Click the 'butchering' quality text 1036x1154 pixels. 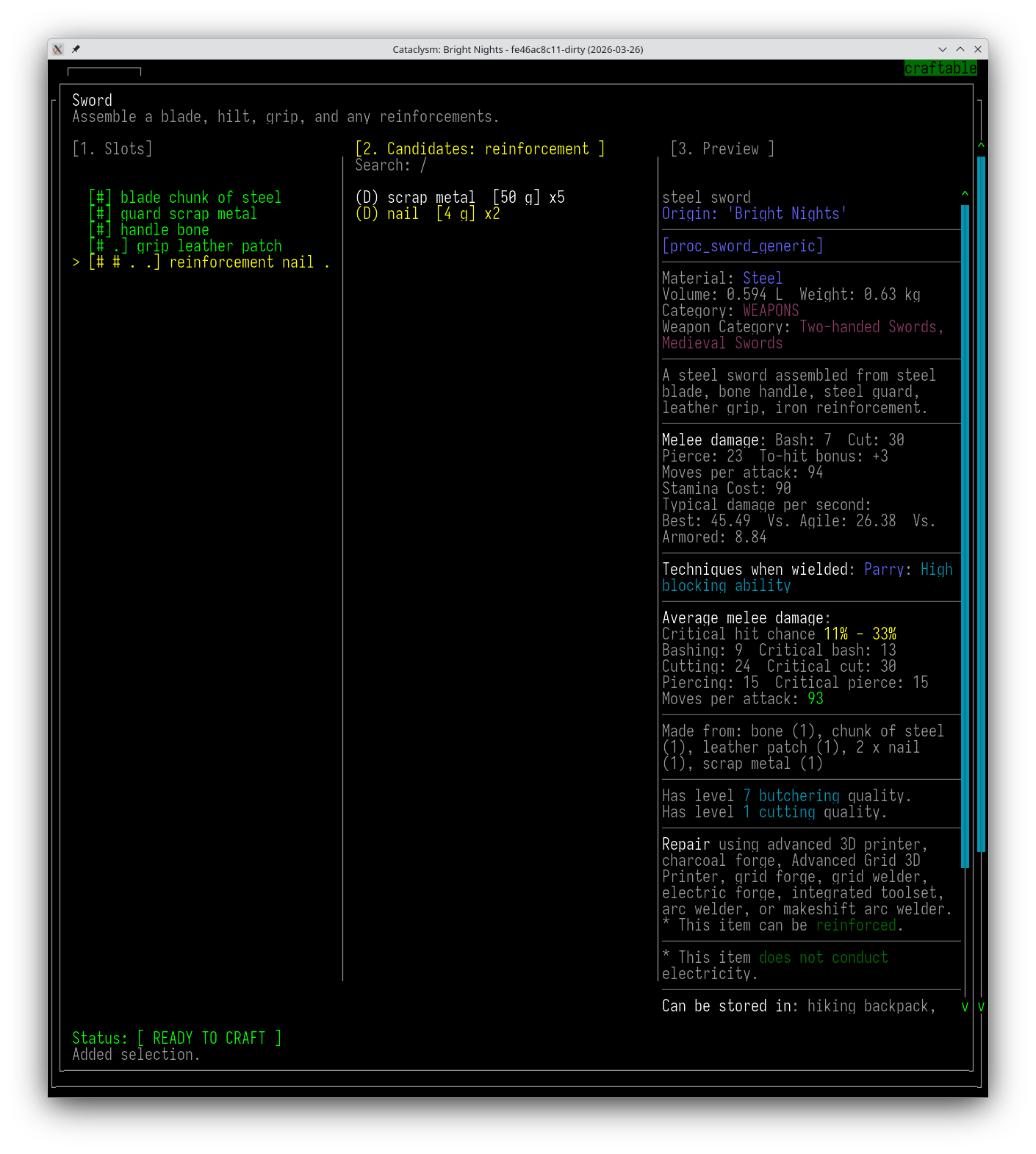click(799, 795)
